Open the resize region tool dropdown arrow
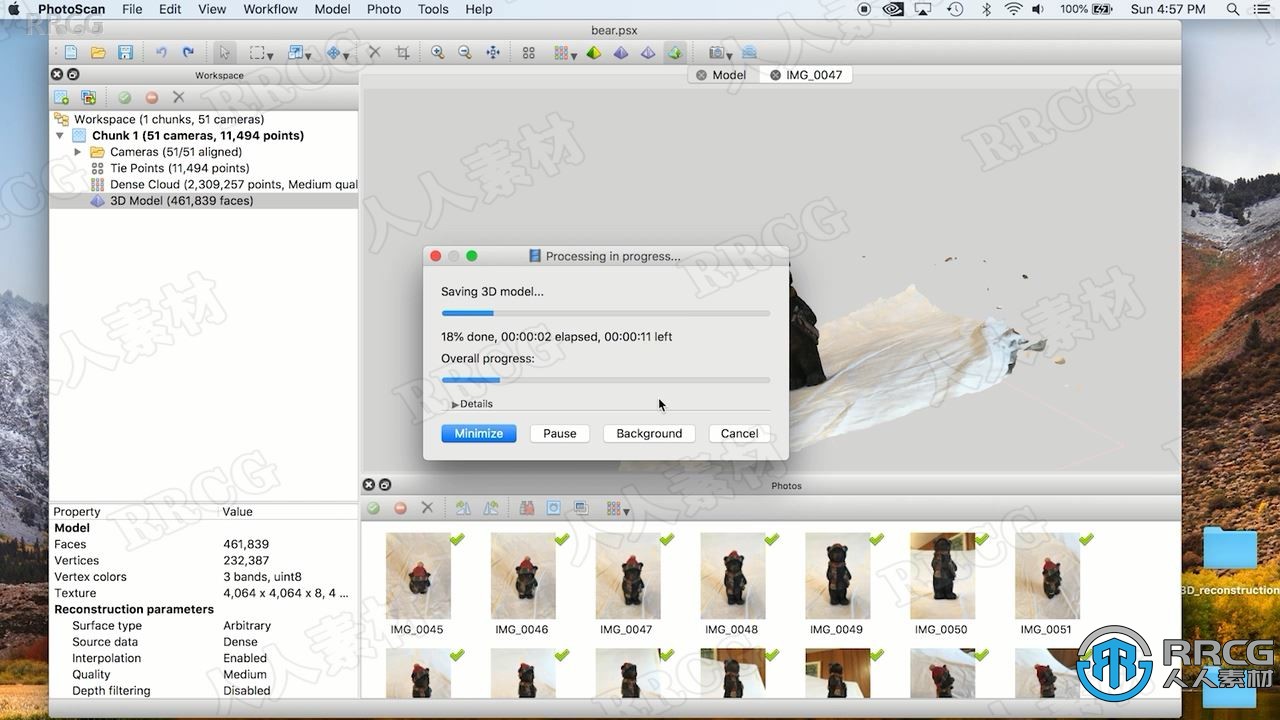 pyautogui.click(x=308, y=55)
